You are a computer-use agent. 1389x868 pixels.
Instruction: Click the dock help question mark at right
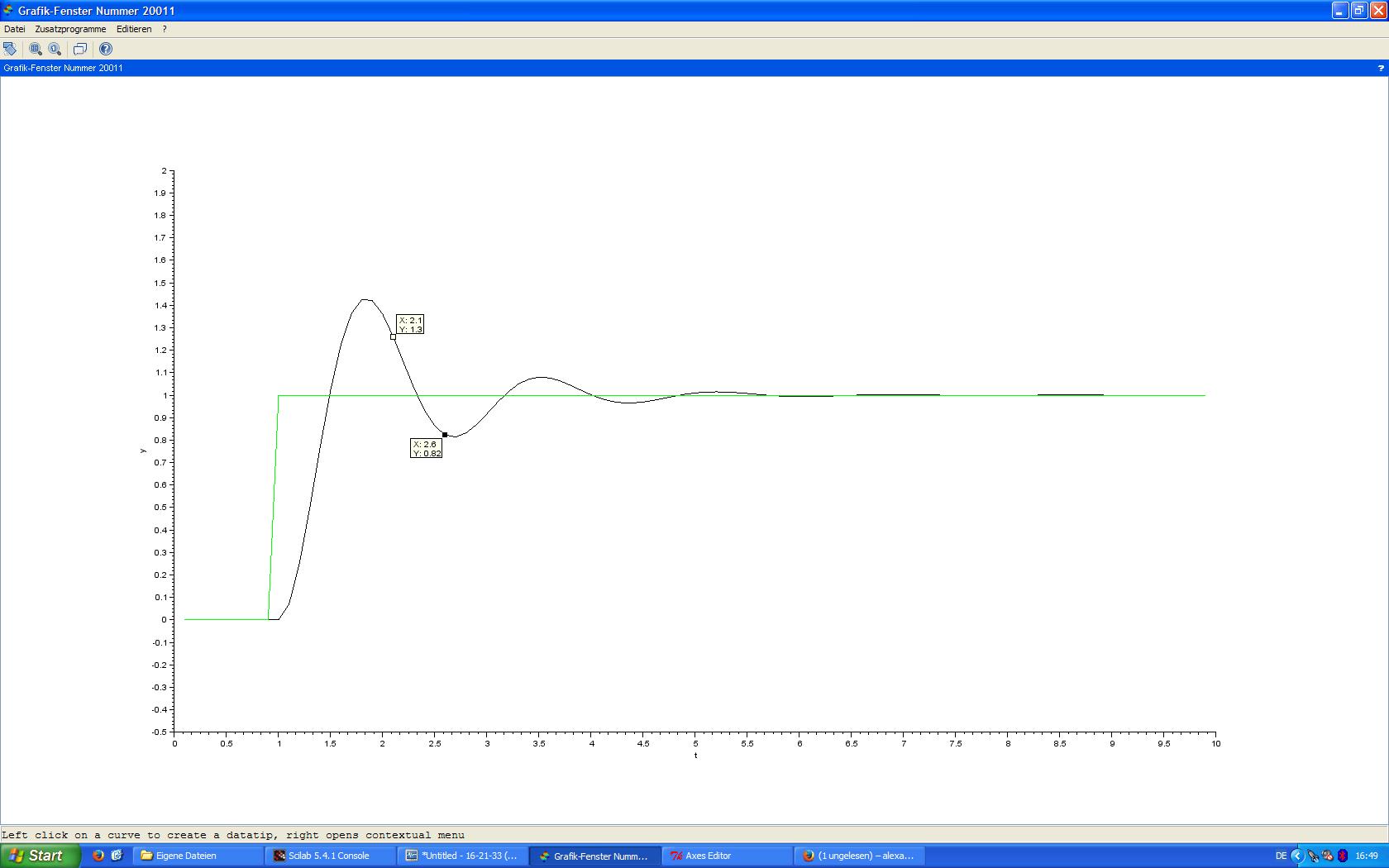[1380, 68]
